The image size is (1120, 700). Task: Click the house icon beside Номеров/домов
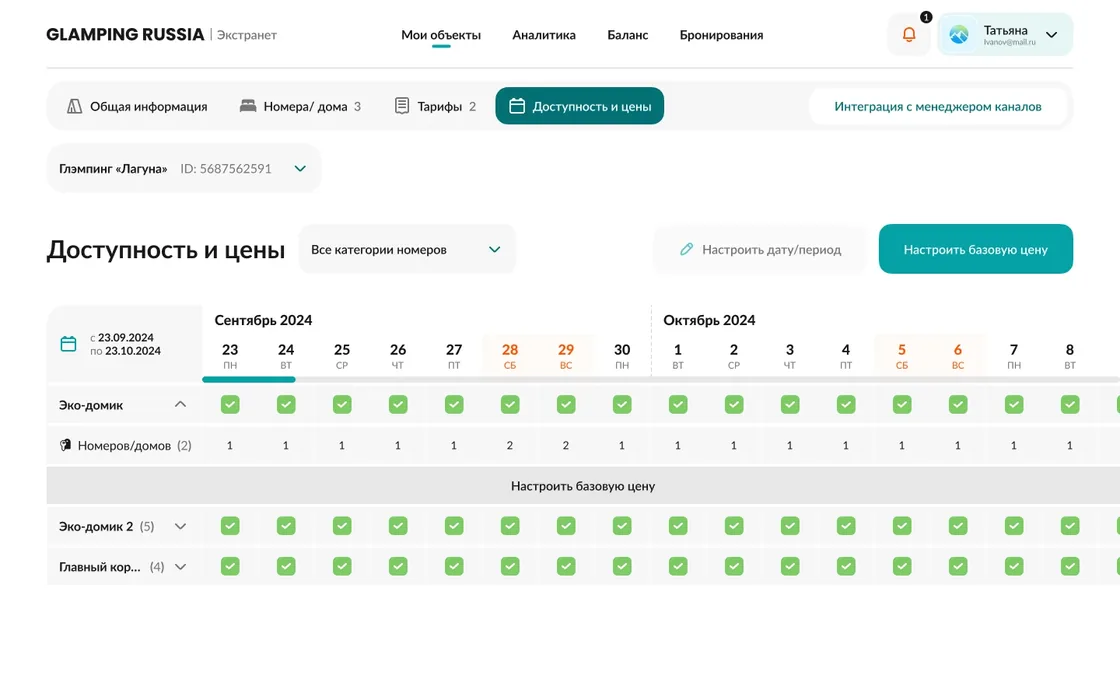click(65, 445)
